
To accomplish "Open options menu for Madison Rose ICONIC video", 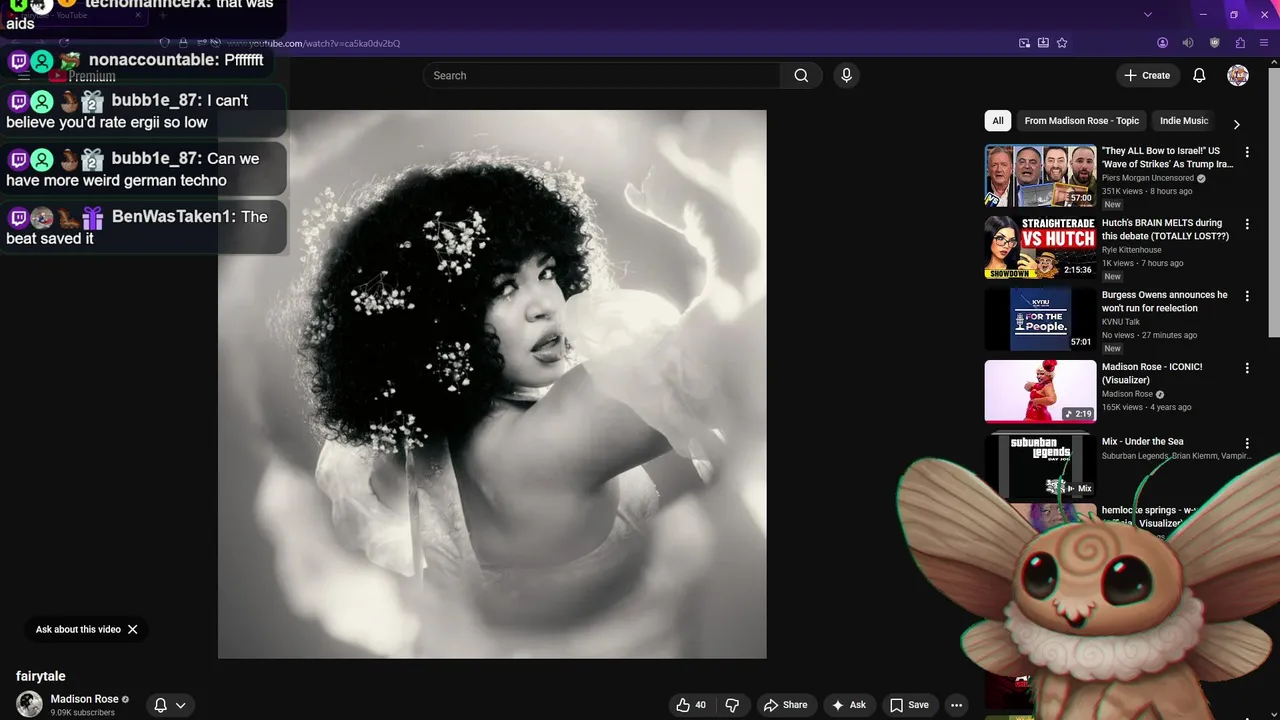I will pos(1247,368).
